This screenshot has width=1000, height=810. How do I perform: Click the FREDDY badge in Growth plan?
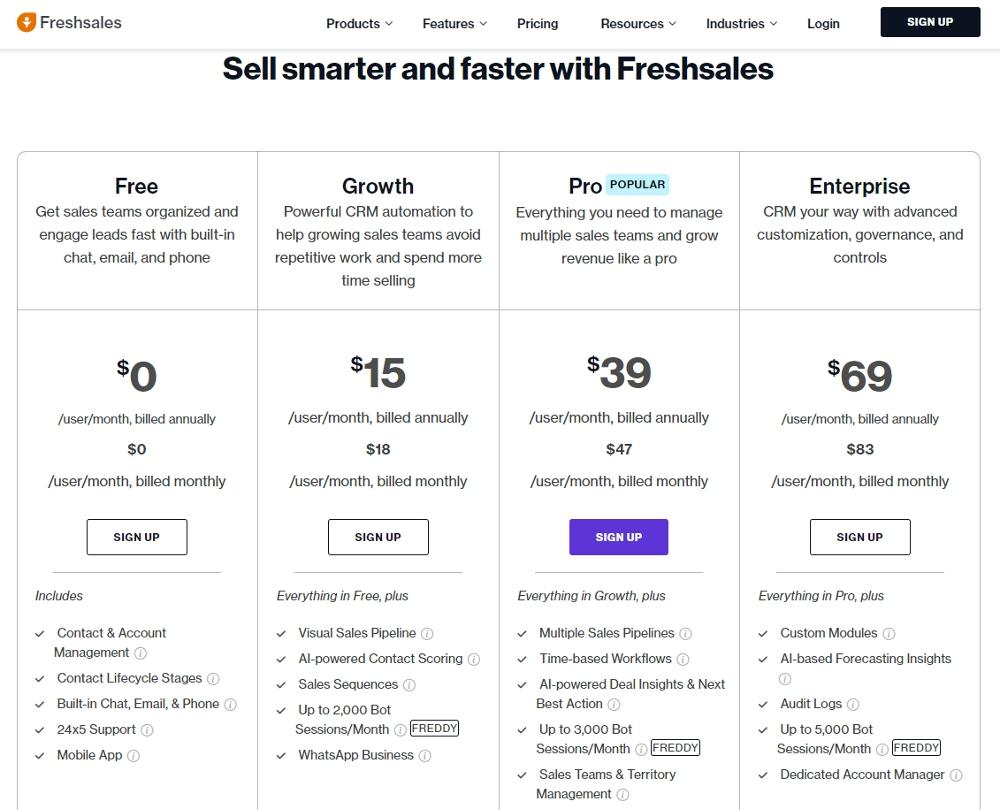[434, 728]
